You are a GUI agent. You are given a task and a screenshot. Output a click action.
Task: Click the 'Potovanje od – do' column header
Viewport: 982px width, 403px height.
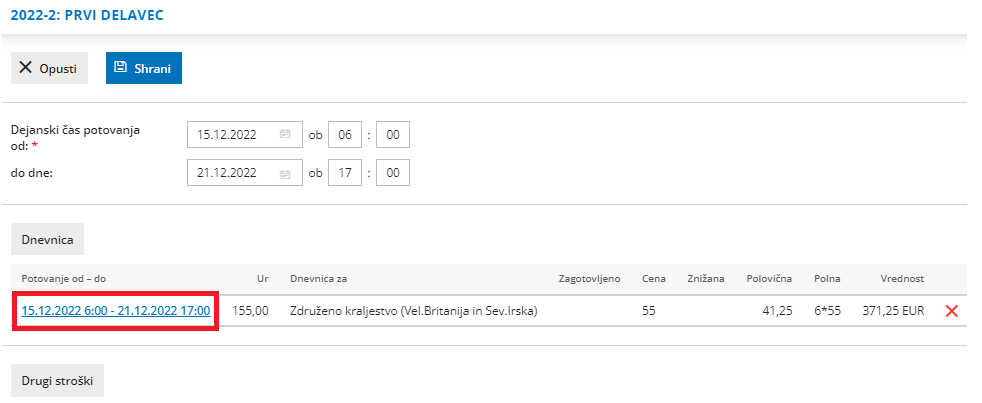tap(65, 277)
